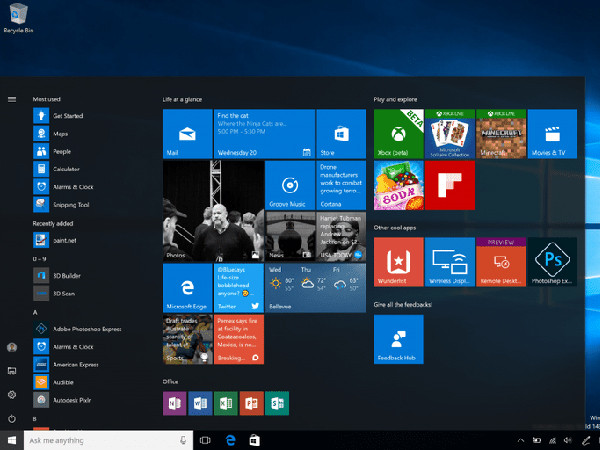The image size is (600, 450).
Task: Open the PowerPoint Office tile
Action: pyautogui.click(x=251, y=403)
